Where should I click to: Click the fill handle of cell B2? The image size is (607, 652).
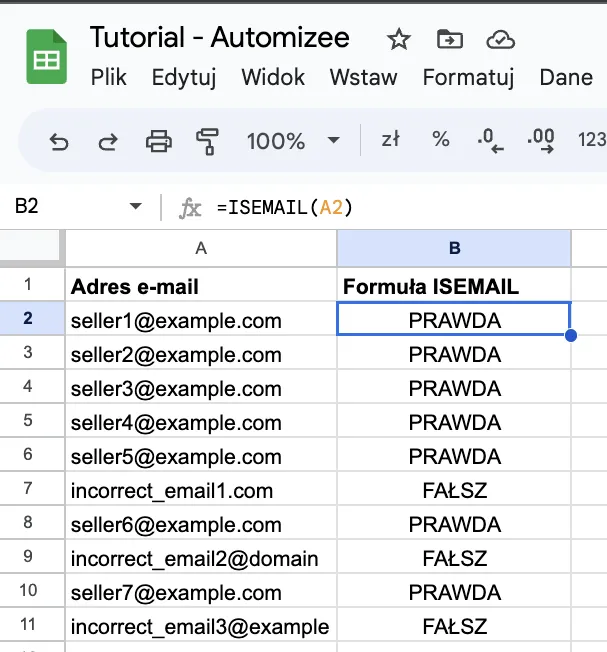pyautogui.click(x=571, y=335)
